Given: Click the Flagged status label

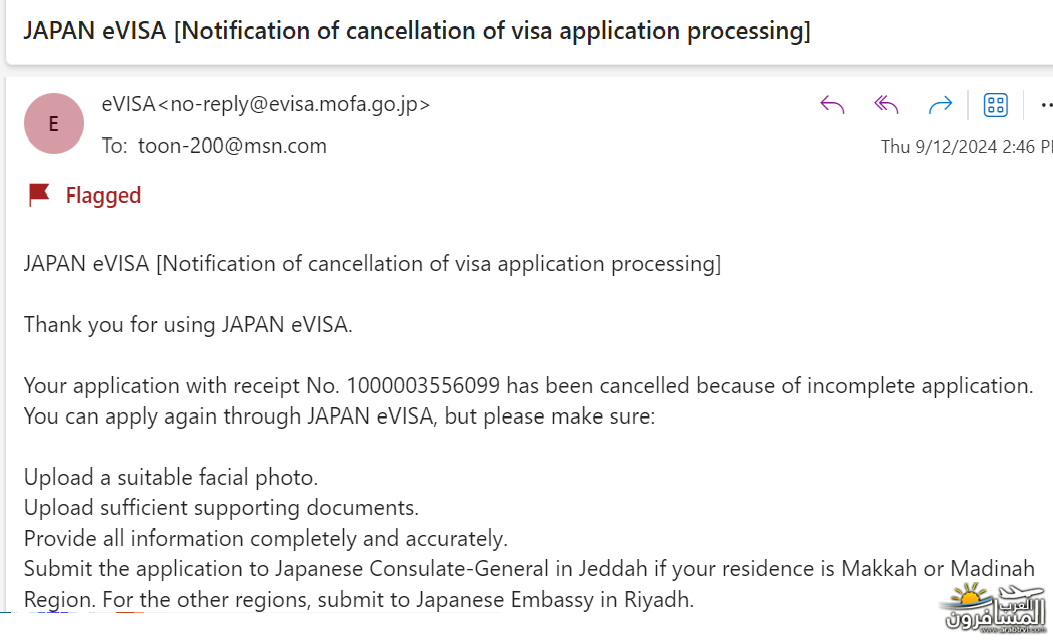Looking at the screenshot, I should point(103,195).
